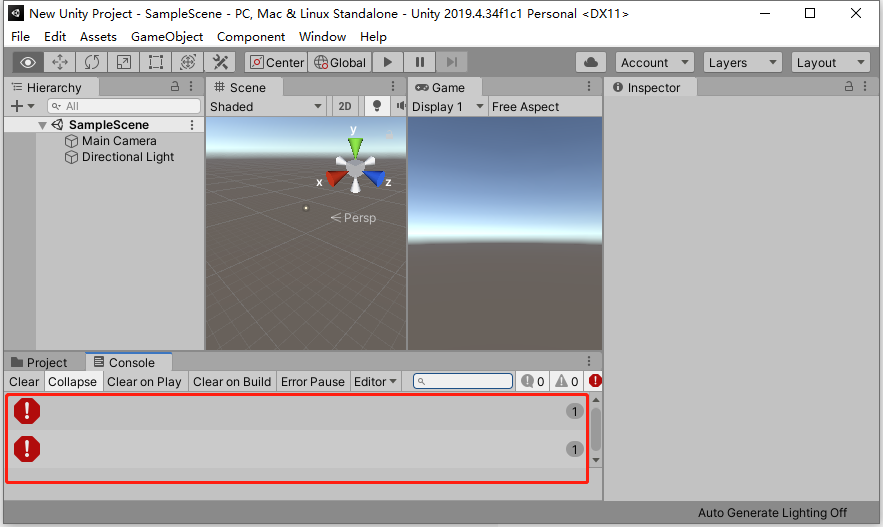Open the Window menu
The image size is (883, 527).
[x=322, y=37]
